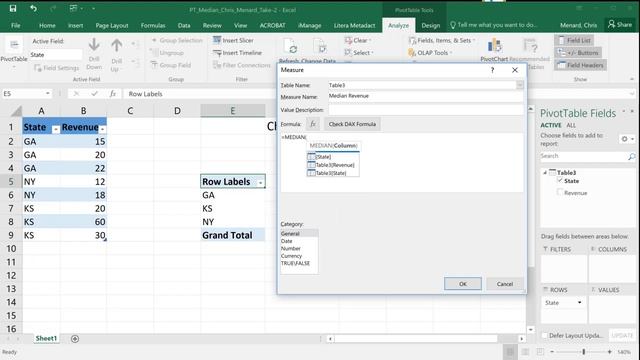Click the zoom in plus button
Screen dimensions: 640x360
[x=610, y=351]
